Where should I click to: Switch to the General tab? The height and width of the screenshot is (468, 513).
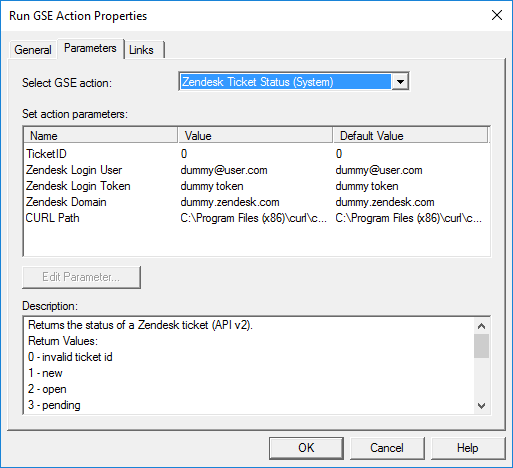click(x=33, y=50)
